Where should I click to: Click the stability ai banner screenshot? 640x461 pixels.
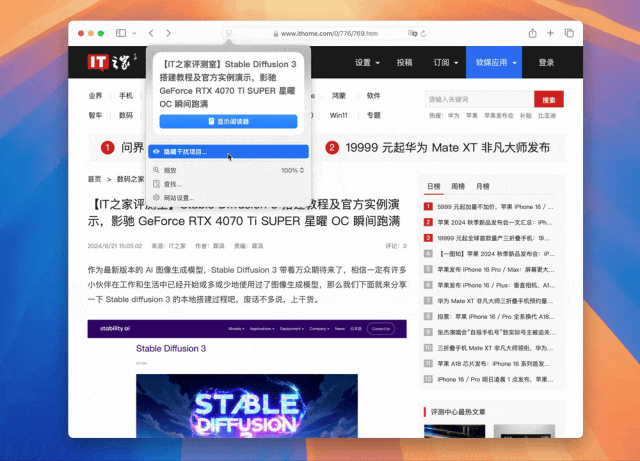pos(247,329)
